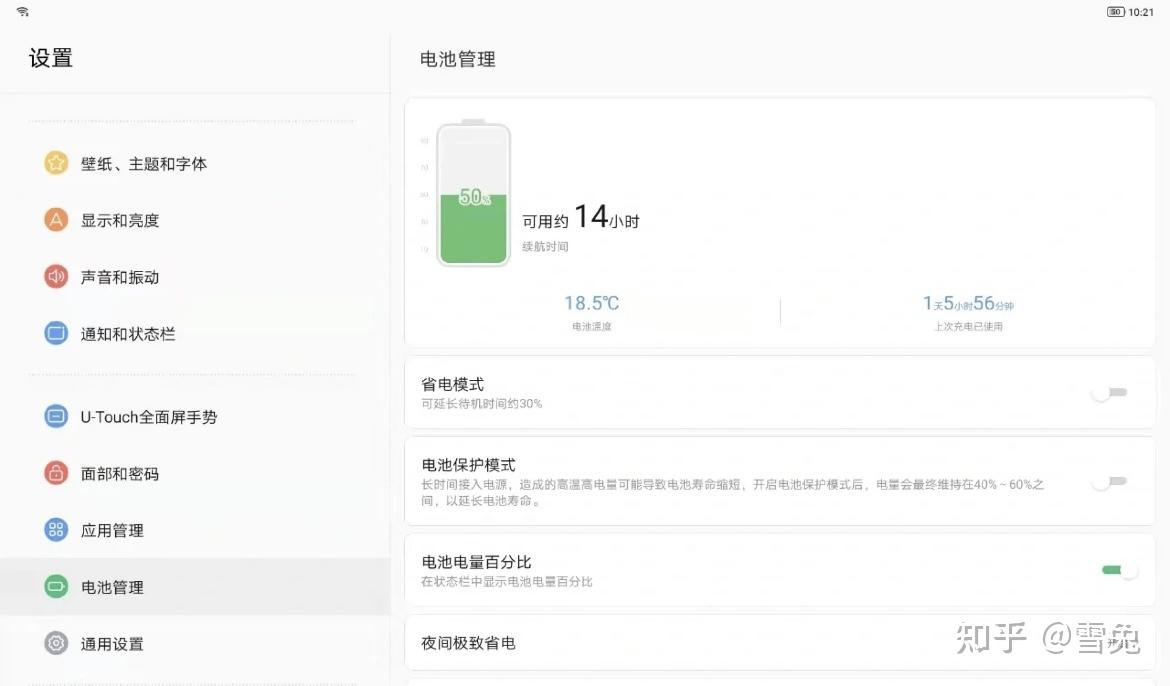Screen dimensions: 1170x686
Task: Click the U-Touch gestures icon
Action: (x=56, y=417)
